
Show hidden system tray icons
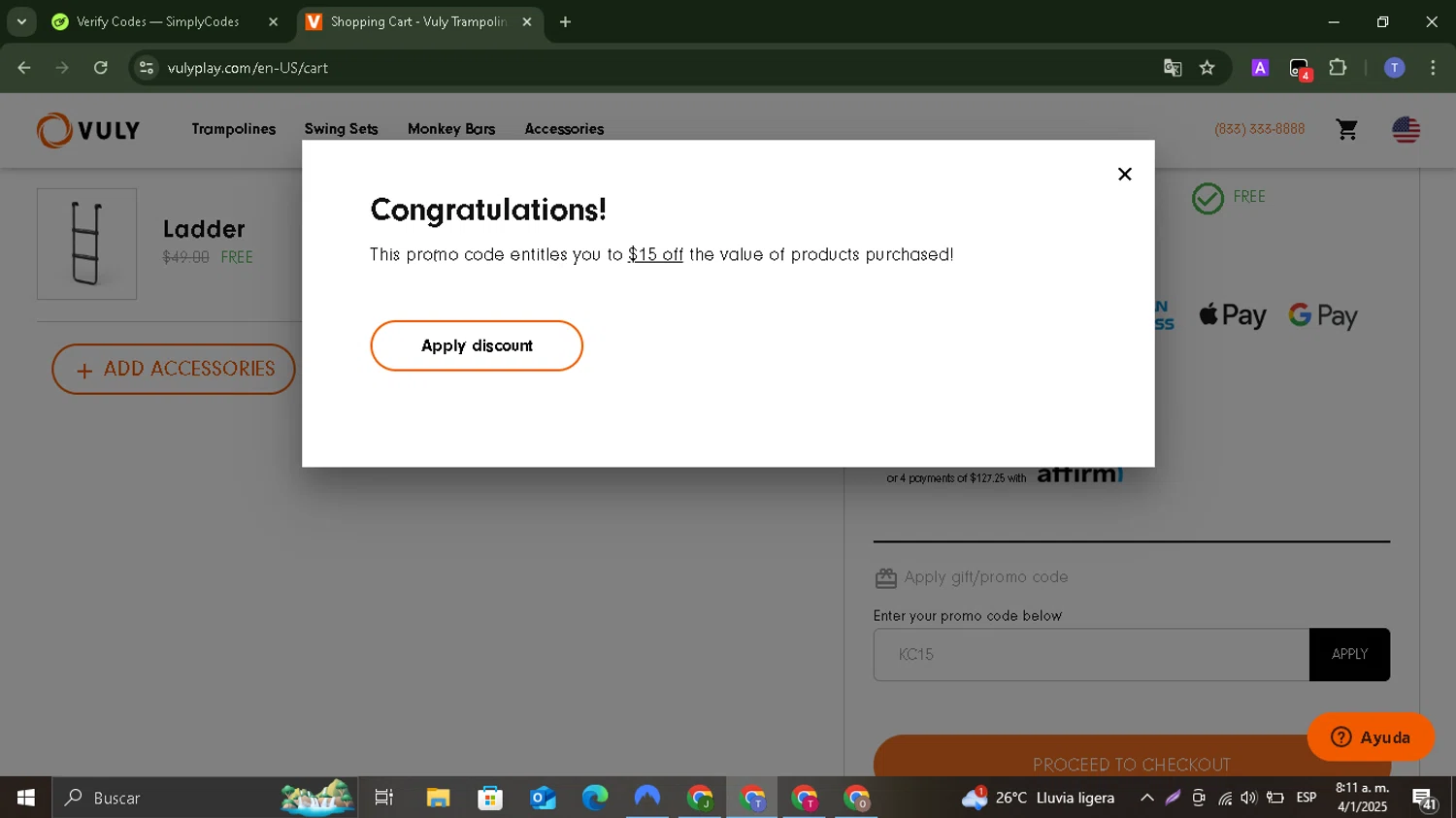point(1146,798)
